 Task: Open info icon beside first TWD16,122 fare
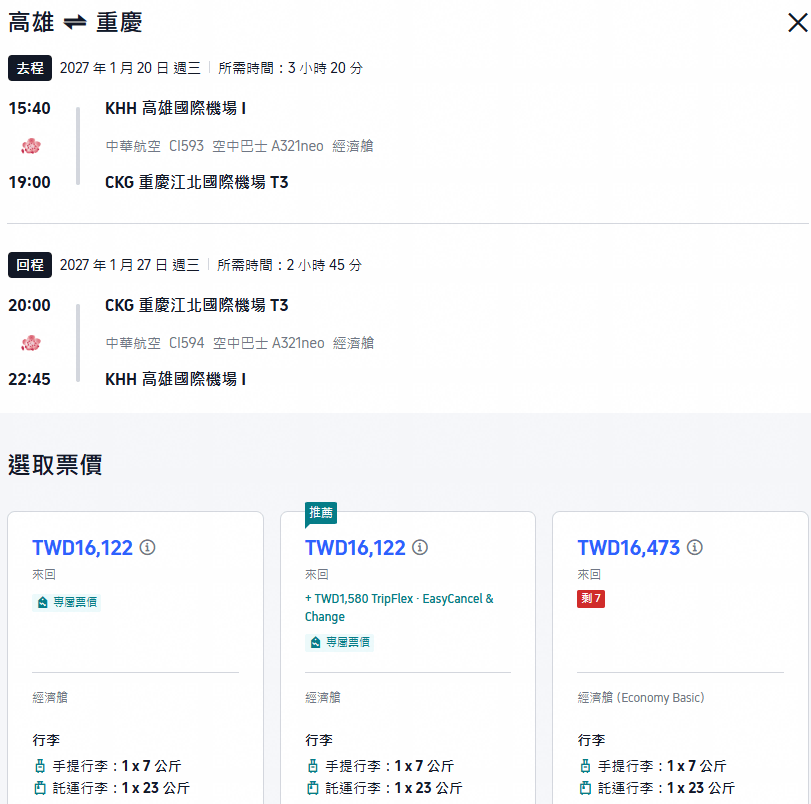(147, 547)
